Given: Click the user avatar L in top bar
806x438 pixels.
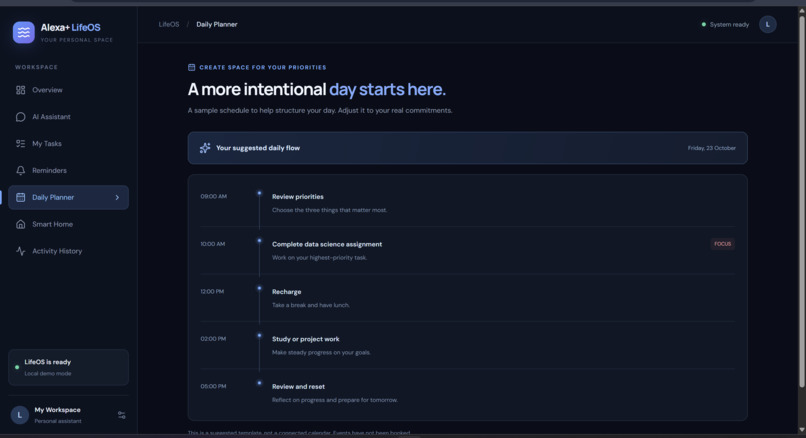Looking at the screenshot, I should point(767,24).
